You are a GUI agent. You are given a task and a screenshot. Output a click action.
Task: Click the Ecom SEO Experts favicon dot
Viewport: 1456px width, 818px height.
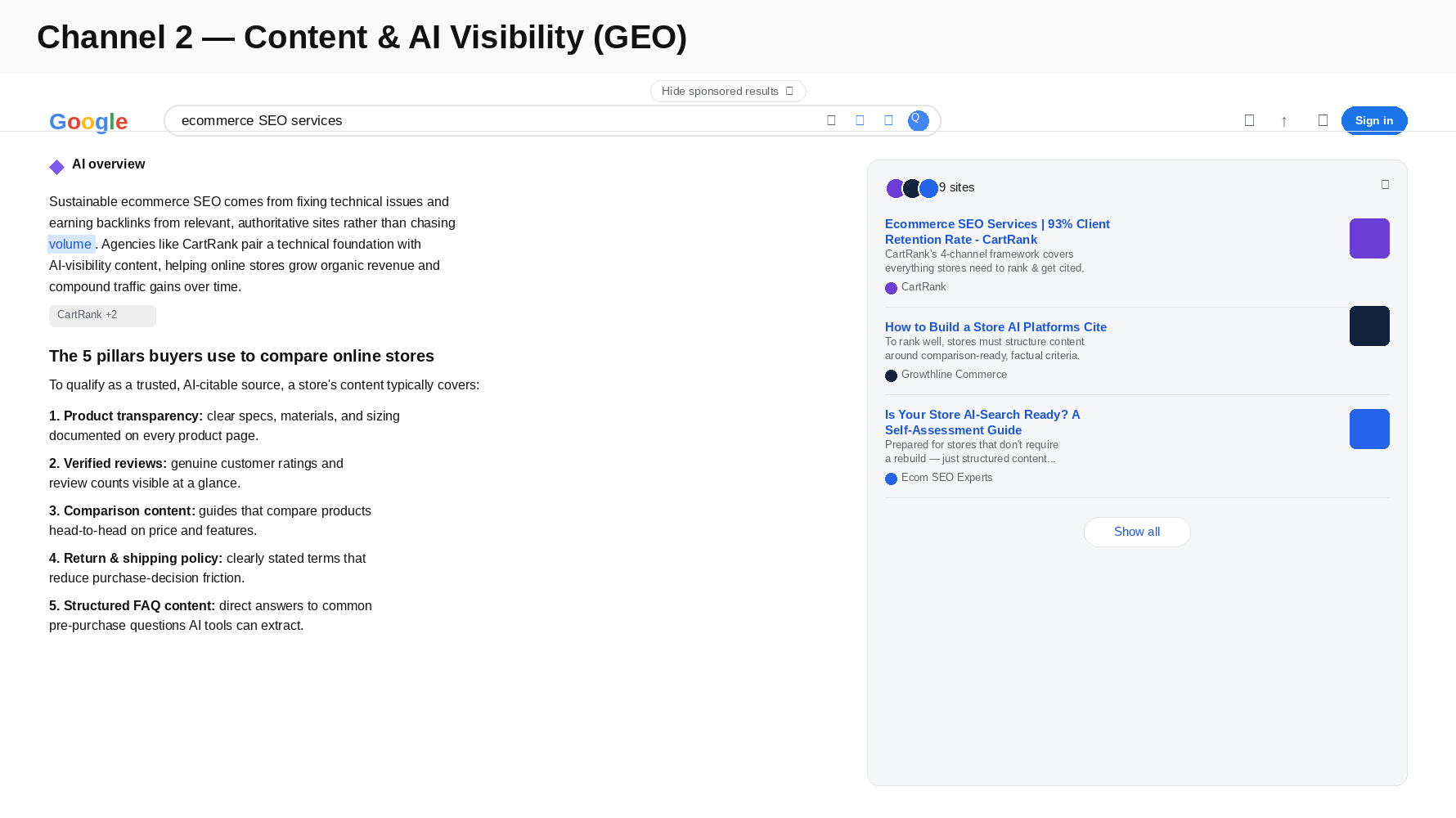click(x=891, y=479)
